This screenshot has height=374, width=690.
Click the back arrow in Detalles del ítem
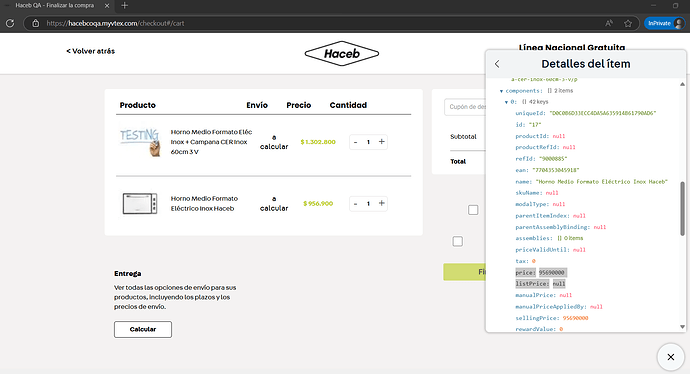pos(497,64)
